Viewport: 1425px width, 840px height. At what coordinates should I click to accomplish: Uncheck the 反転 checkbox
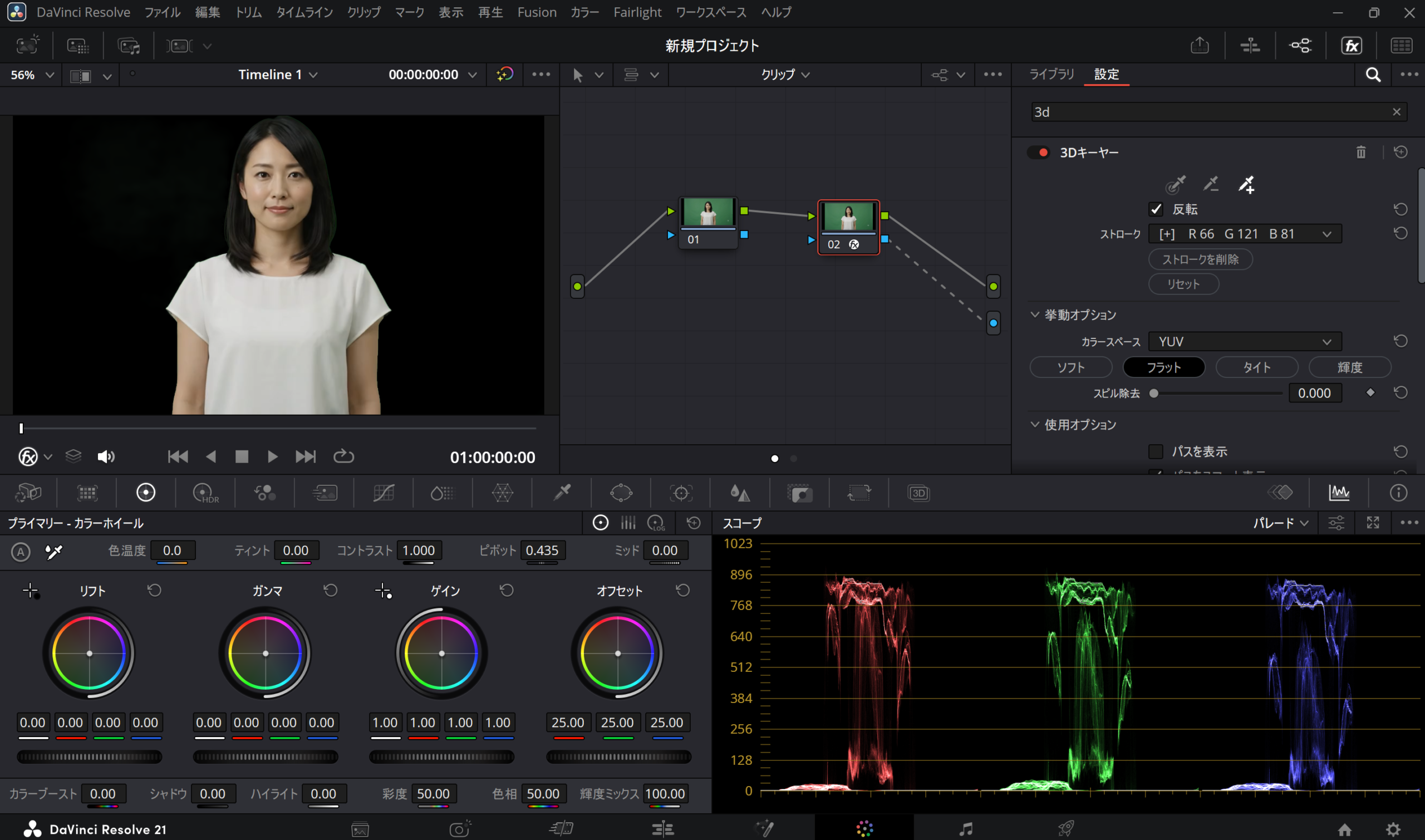[x=1156, y=209]
